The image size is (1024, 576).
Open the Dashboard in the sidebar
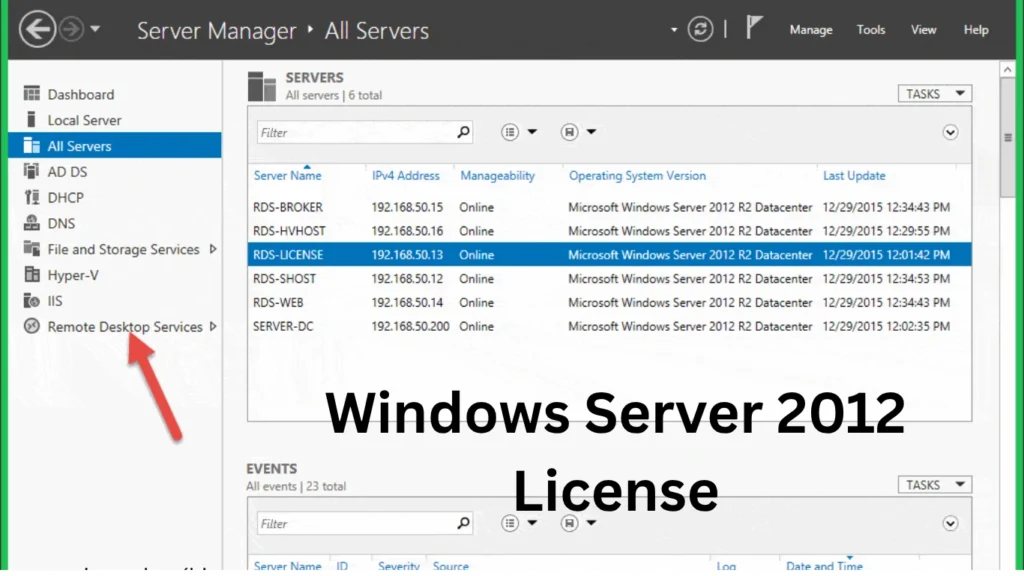click(x=80, y=93)
